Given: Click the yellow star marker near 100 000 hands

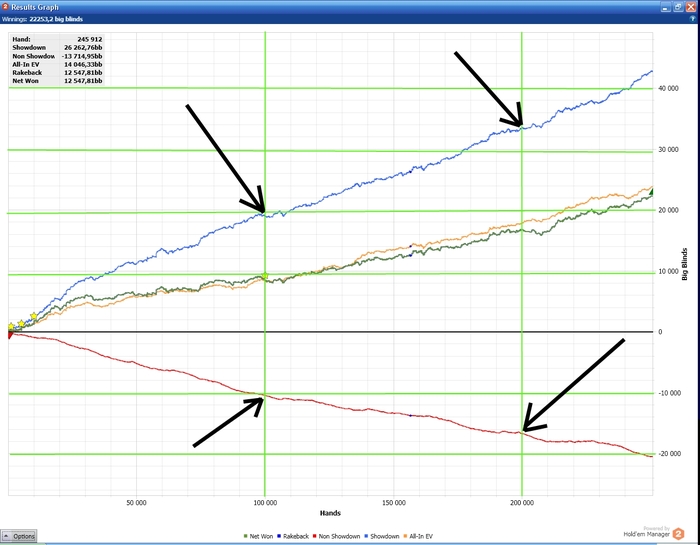Looking at the screenshot, I should pos(264,276).
